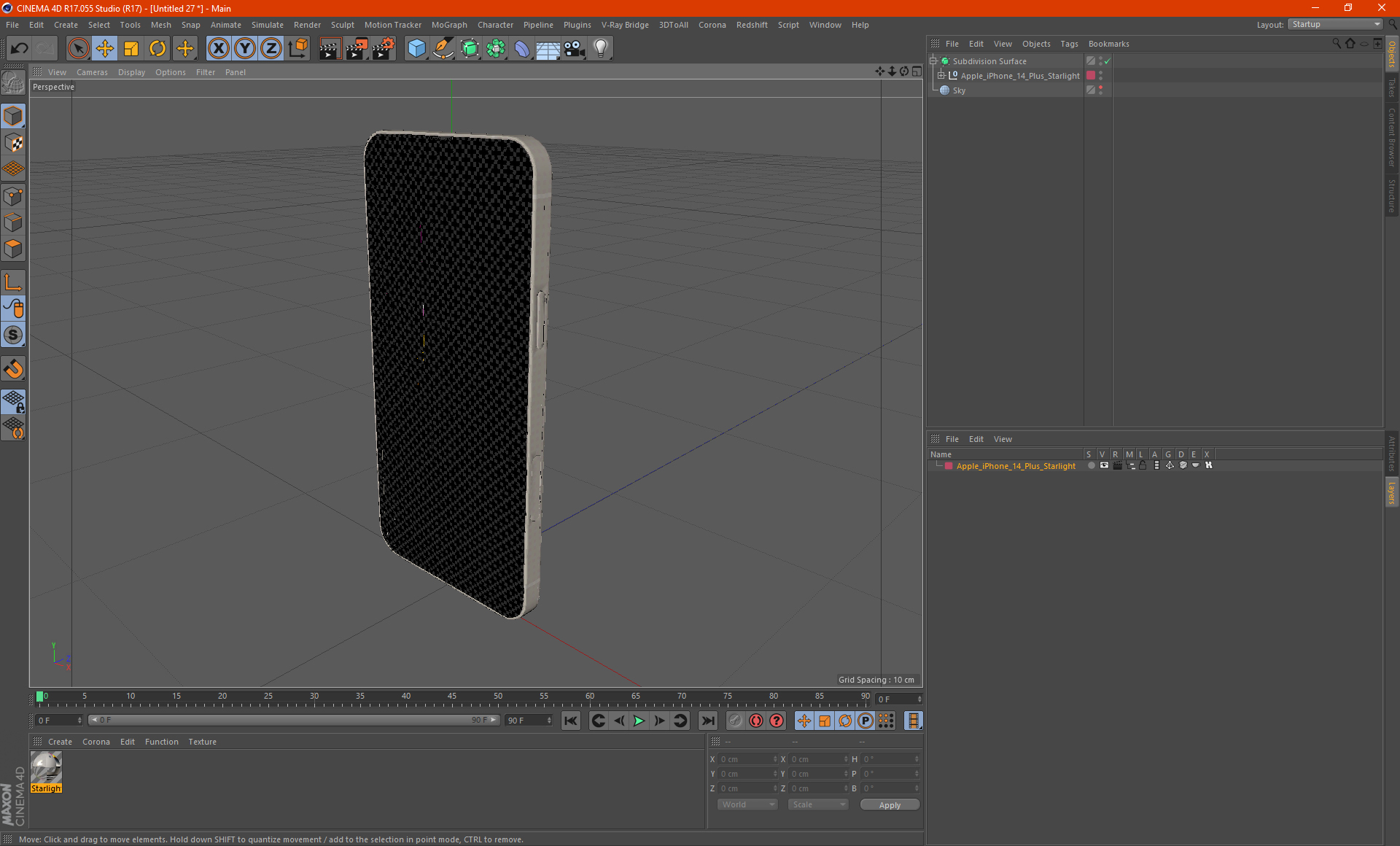
Task: Add a Camera object
Action: [x=575, y=49]
